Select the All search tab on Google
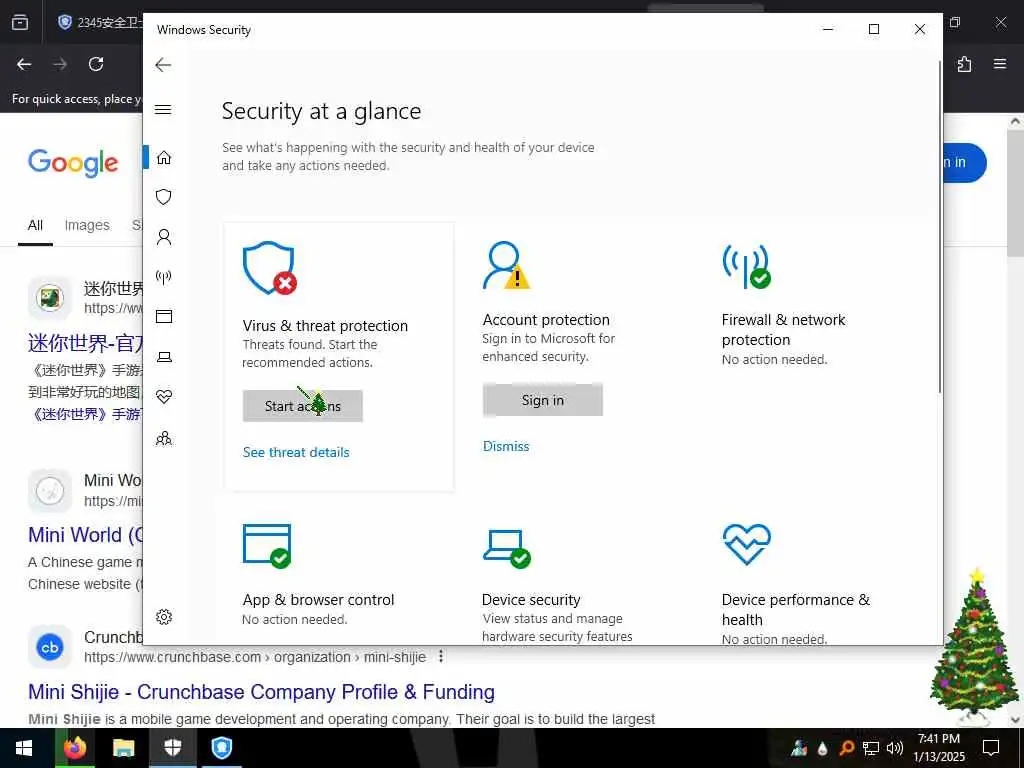 pos(35,225)
